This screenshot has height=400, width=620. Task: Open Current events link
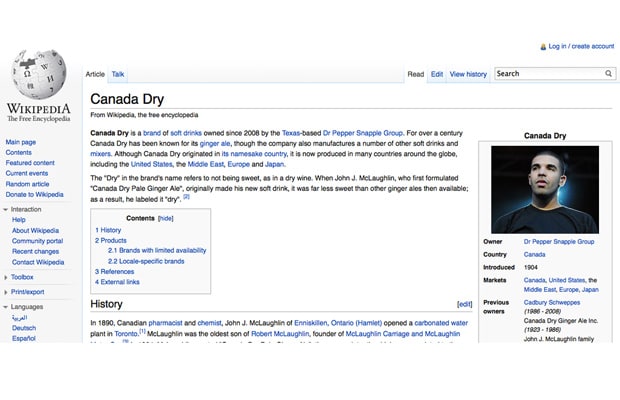click(x=26, y=173)
